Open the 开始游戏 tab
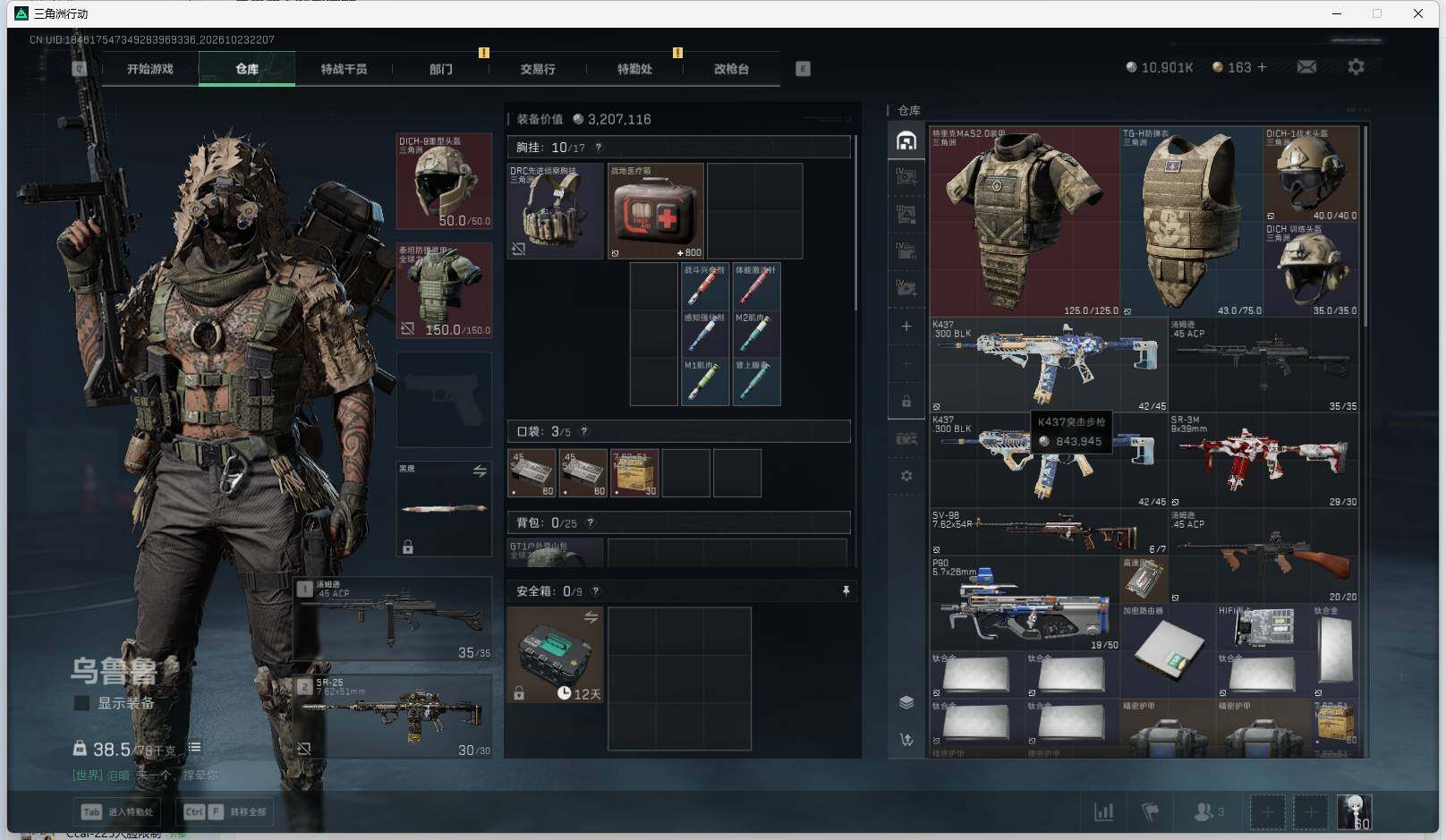Image resolution: width=1446 pixels, height=840 pixels. pyautogui.click(x=150, y=69)
